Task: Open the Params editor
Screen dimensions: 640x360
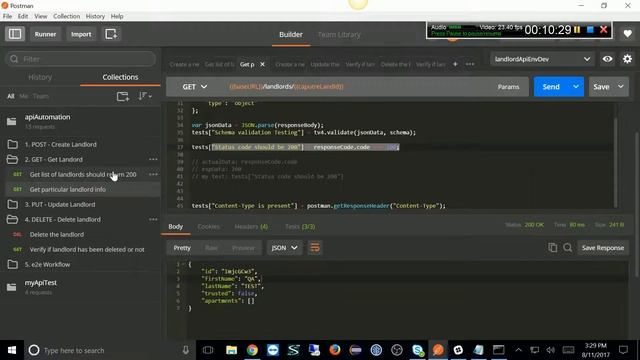Action: [x=508, y=87]
